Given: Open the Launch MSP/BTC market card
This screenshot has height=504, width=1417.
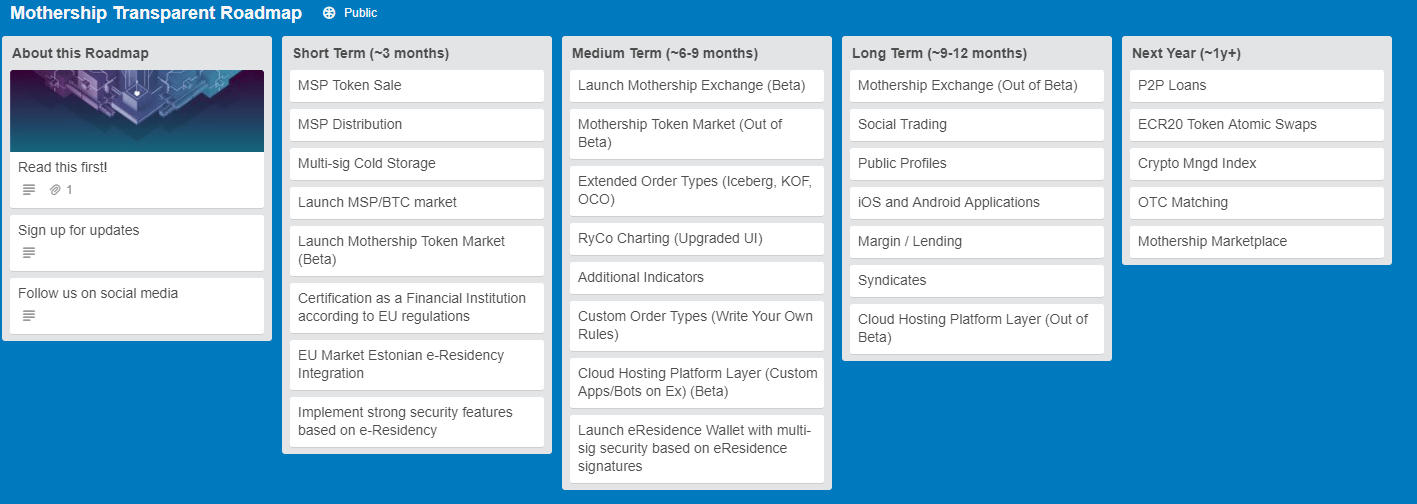Looking at the screenshot, I should 417,202.
